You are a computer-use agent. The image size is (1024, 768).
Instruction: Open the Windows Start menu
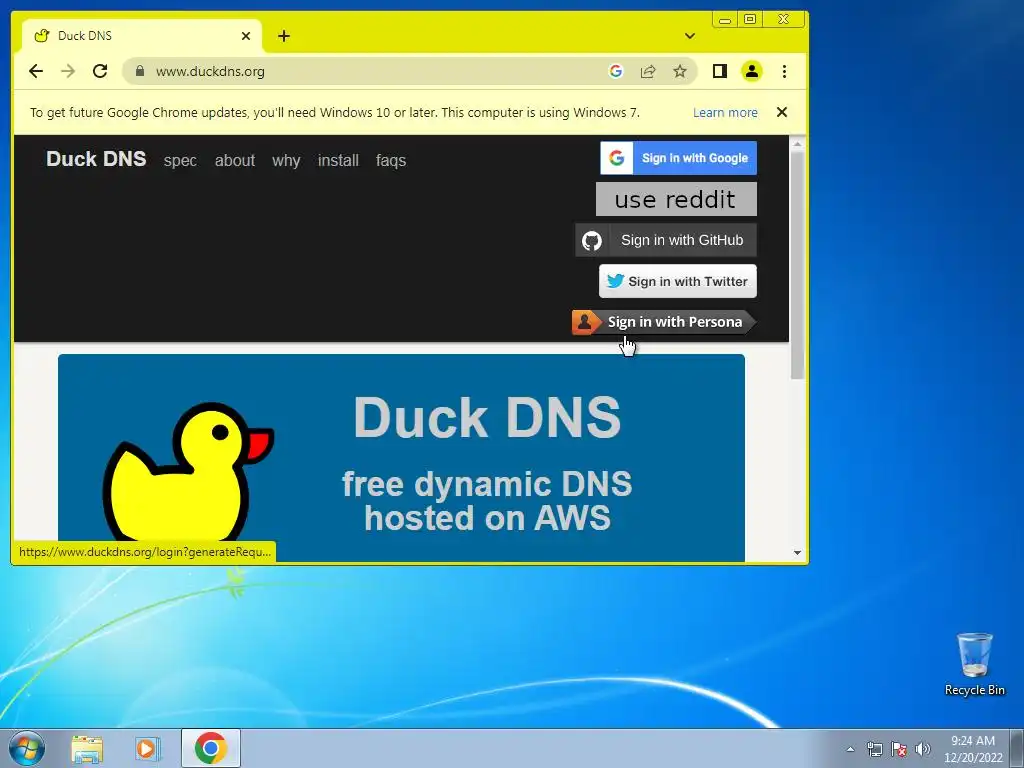click(26, 748)
